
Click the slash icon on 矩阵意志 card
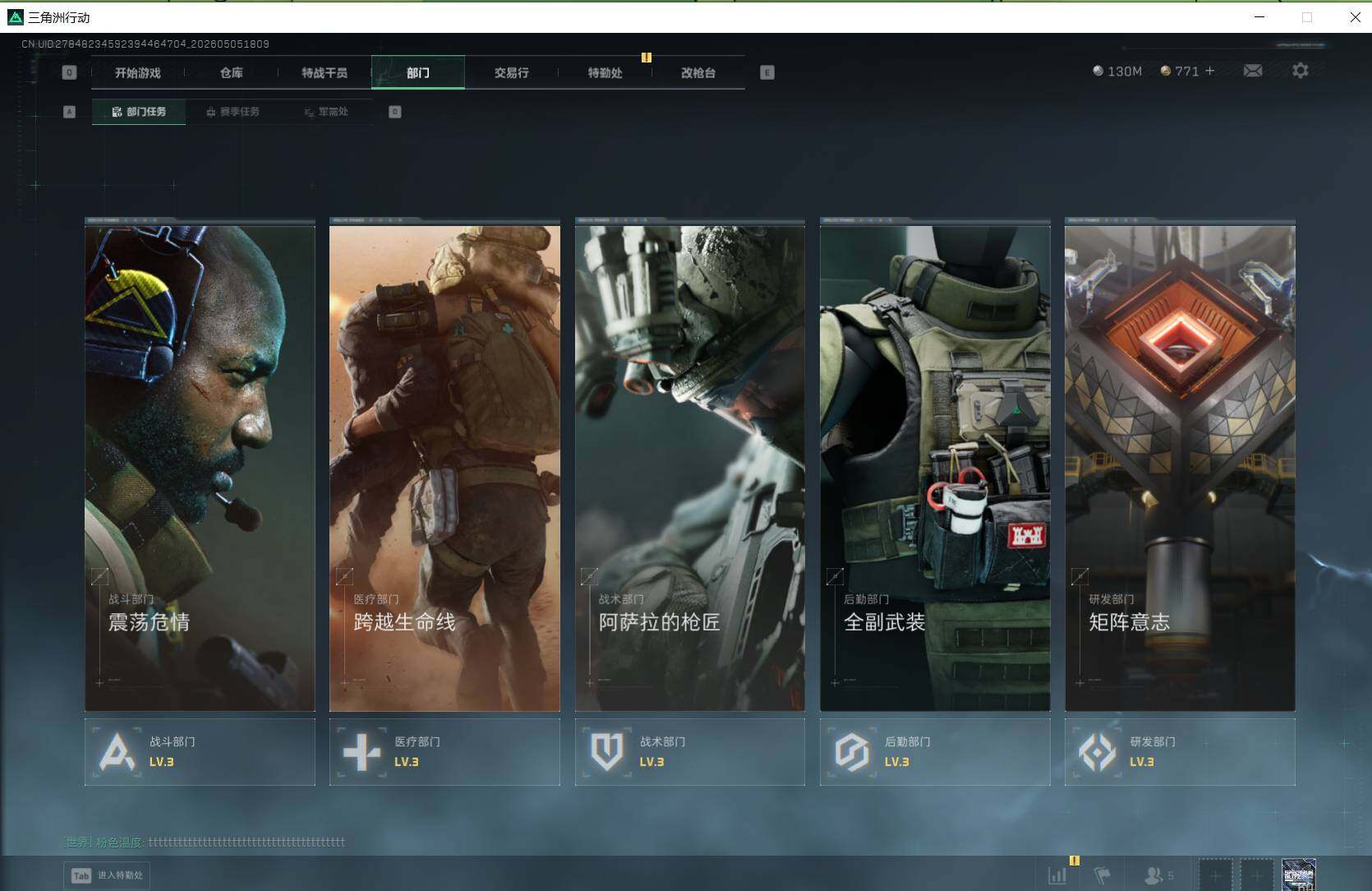coord(1080,576)
